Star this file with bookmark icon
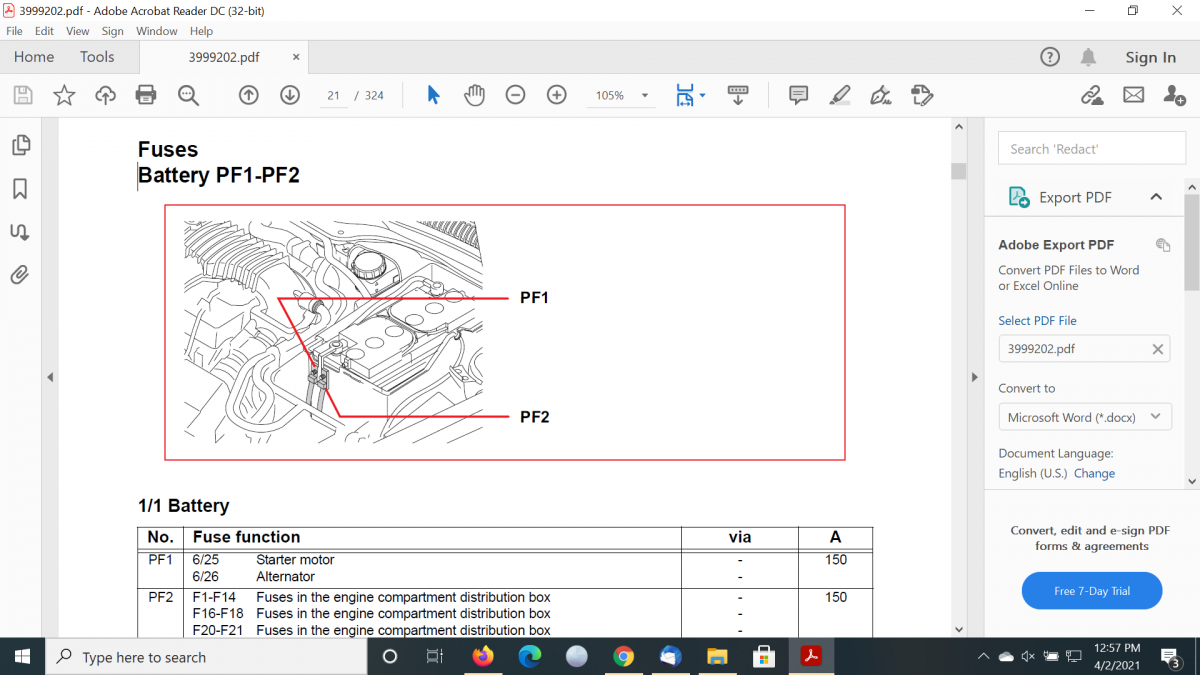Image resolution: width=1200 pixels, height=675 pixels. [64, 95]
